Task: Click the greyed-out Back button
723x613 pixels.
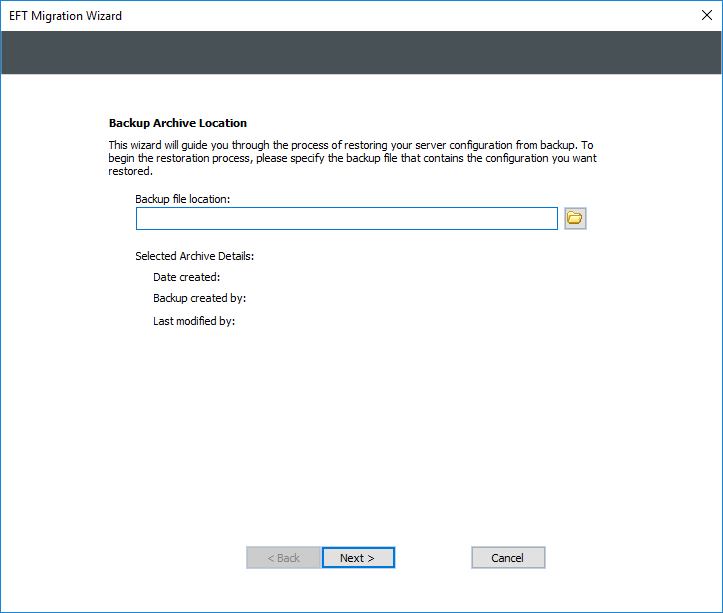Action: 283,557
